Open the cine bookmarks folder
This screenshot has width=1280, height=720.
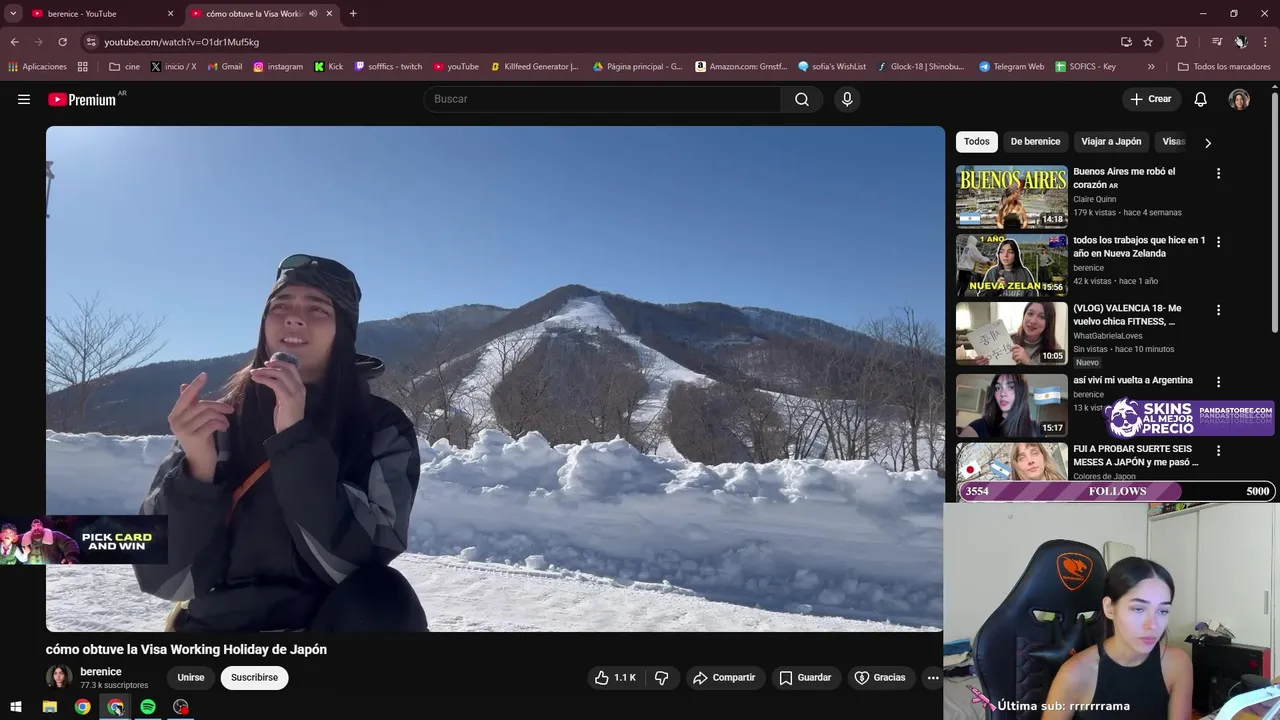(x=125, y=67)
